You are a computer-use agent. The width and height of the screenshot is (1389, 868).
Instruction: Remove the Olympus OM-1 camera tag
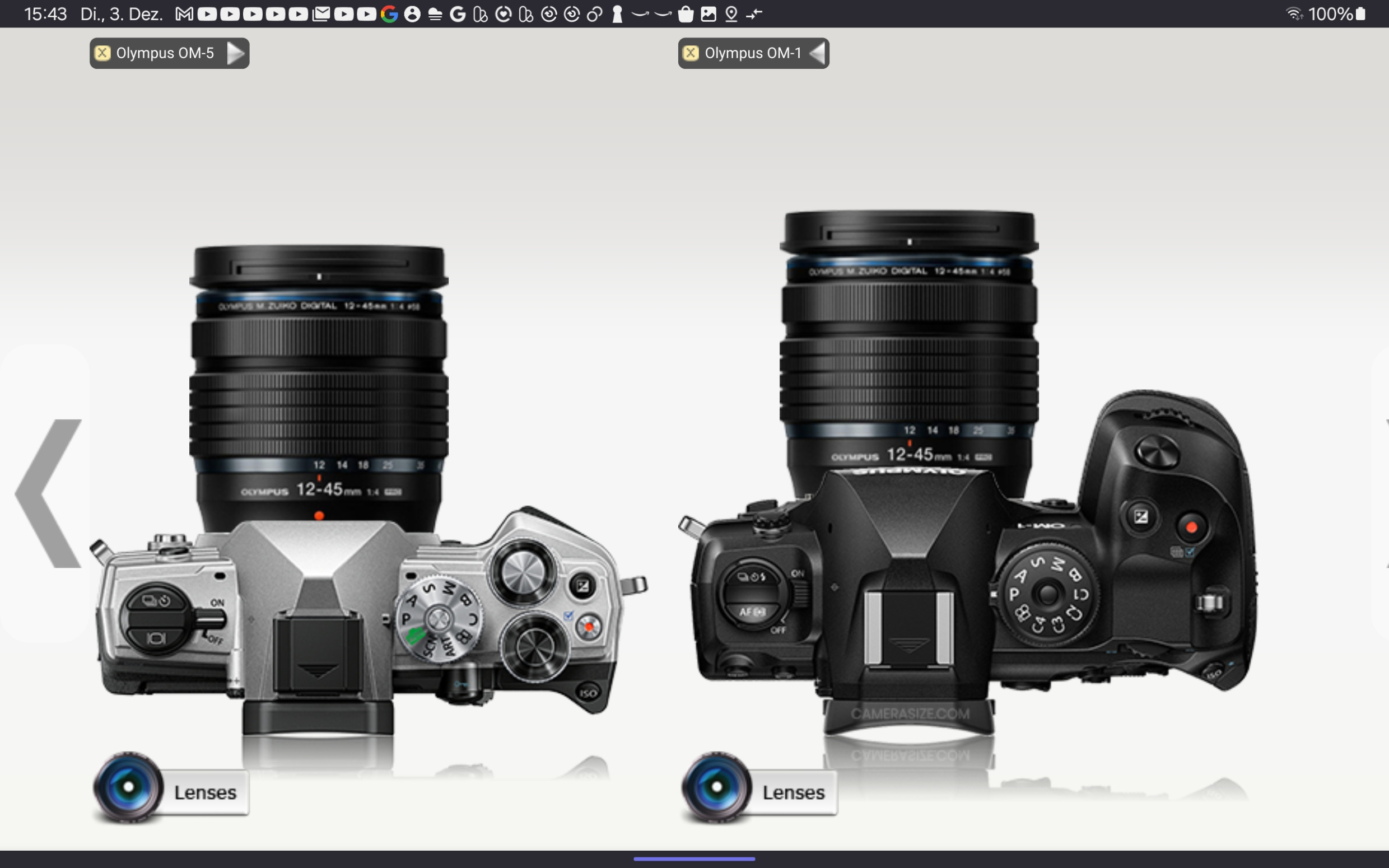coord(691,53)
